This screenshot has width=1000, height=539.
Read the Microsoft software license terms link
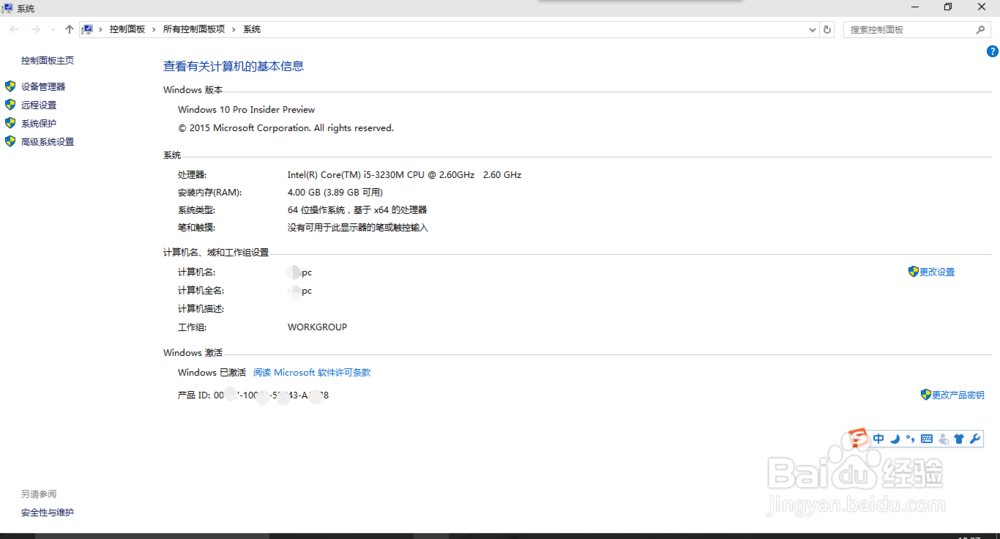pos(312,373)
